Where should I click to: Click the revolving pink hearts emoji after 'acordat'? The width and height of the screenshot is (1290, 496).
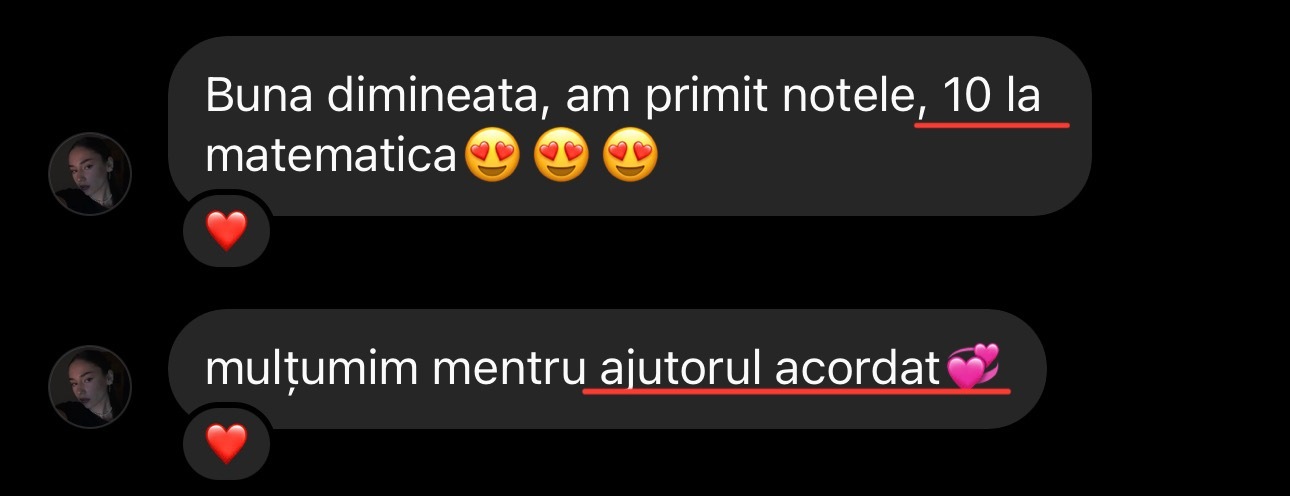[972, 367]
